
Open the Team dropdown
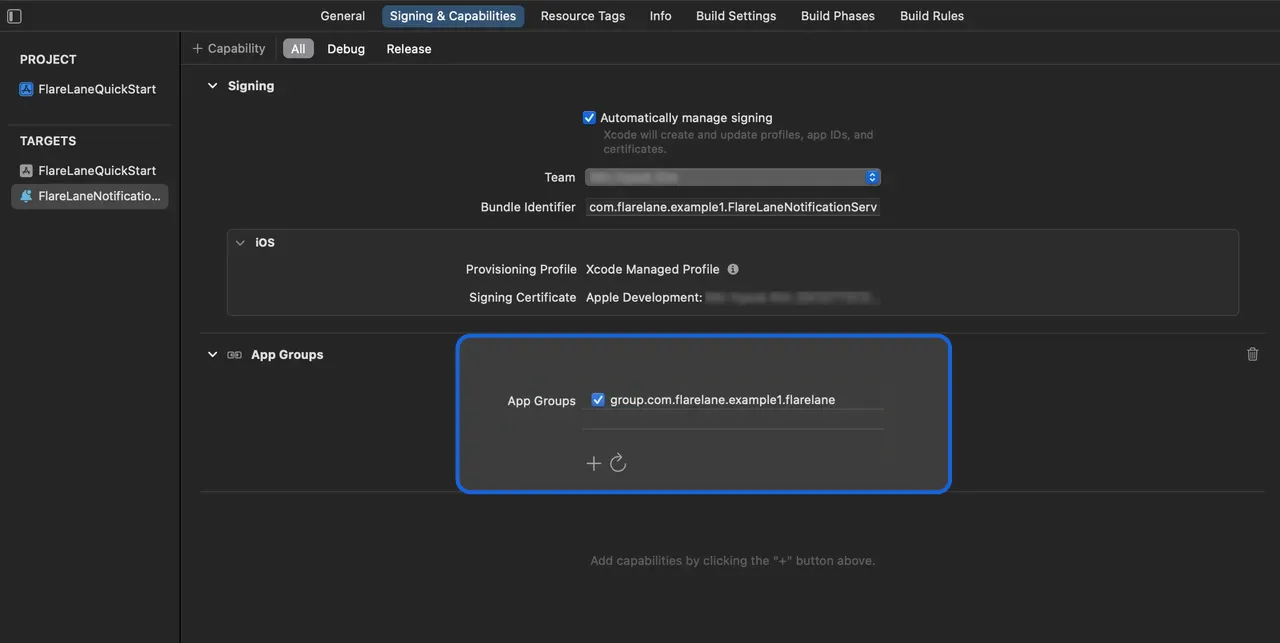[733, 177]
